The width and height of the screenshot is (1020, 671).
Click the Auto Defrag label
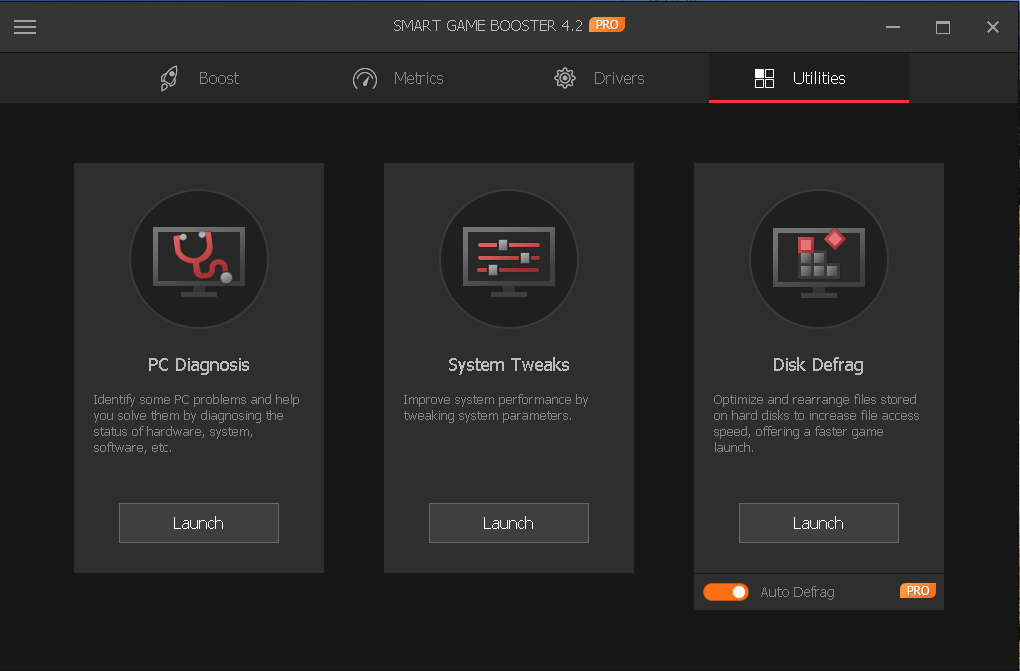tap(798, 592)
